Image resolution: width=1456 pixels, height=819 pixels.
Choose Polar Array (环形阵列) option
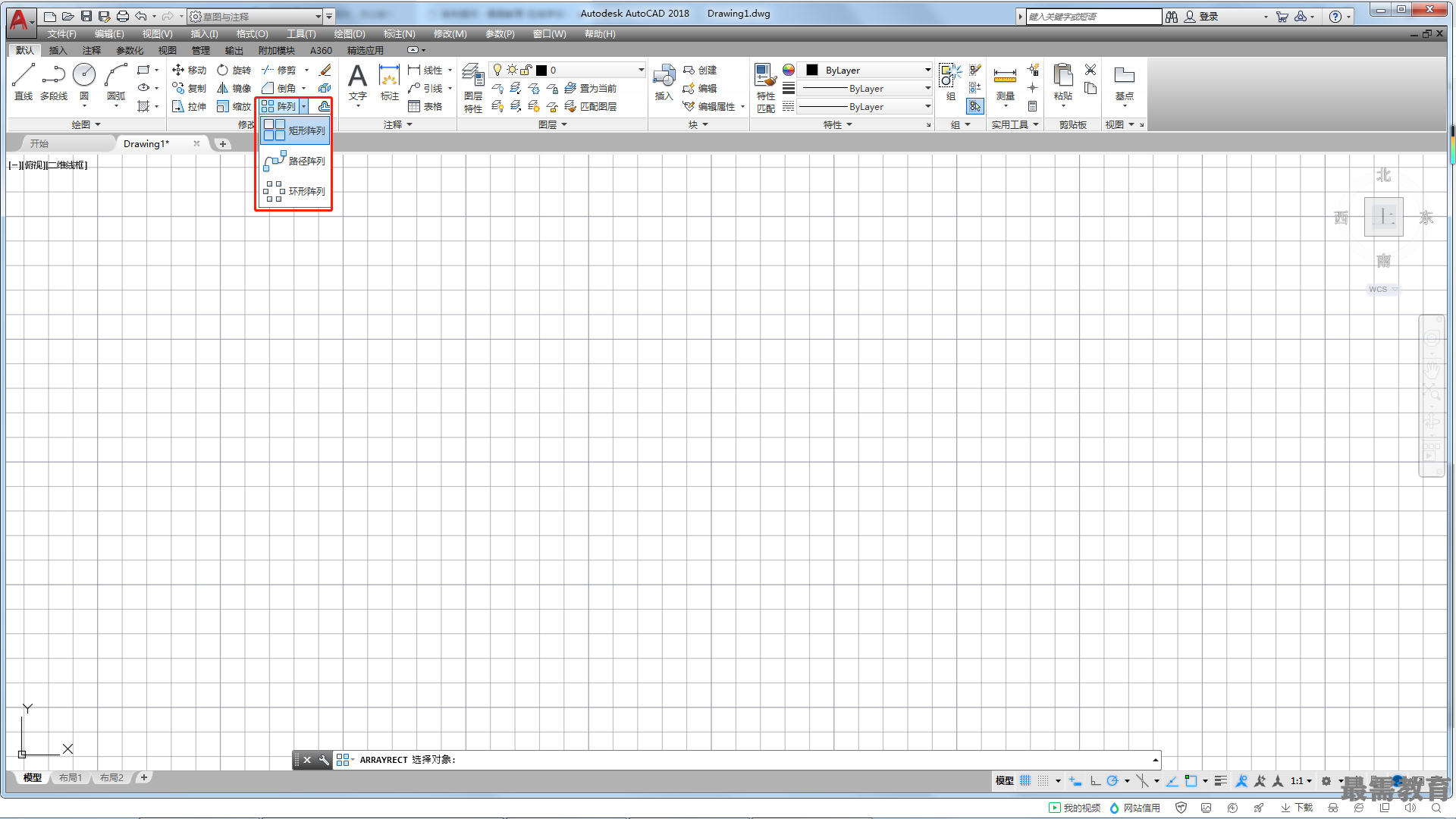(295, 191)
